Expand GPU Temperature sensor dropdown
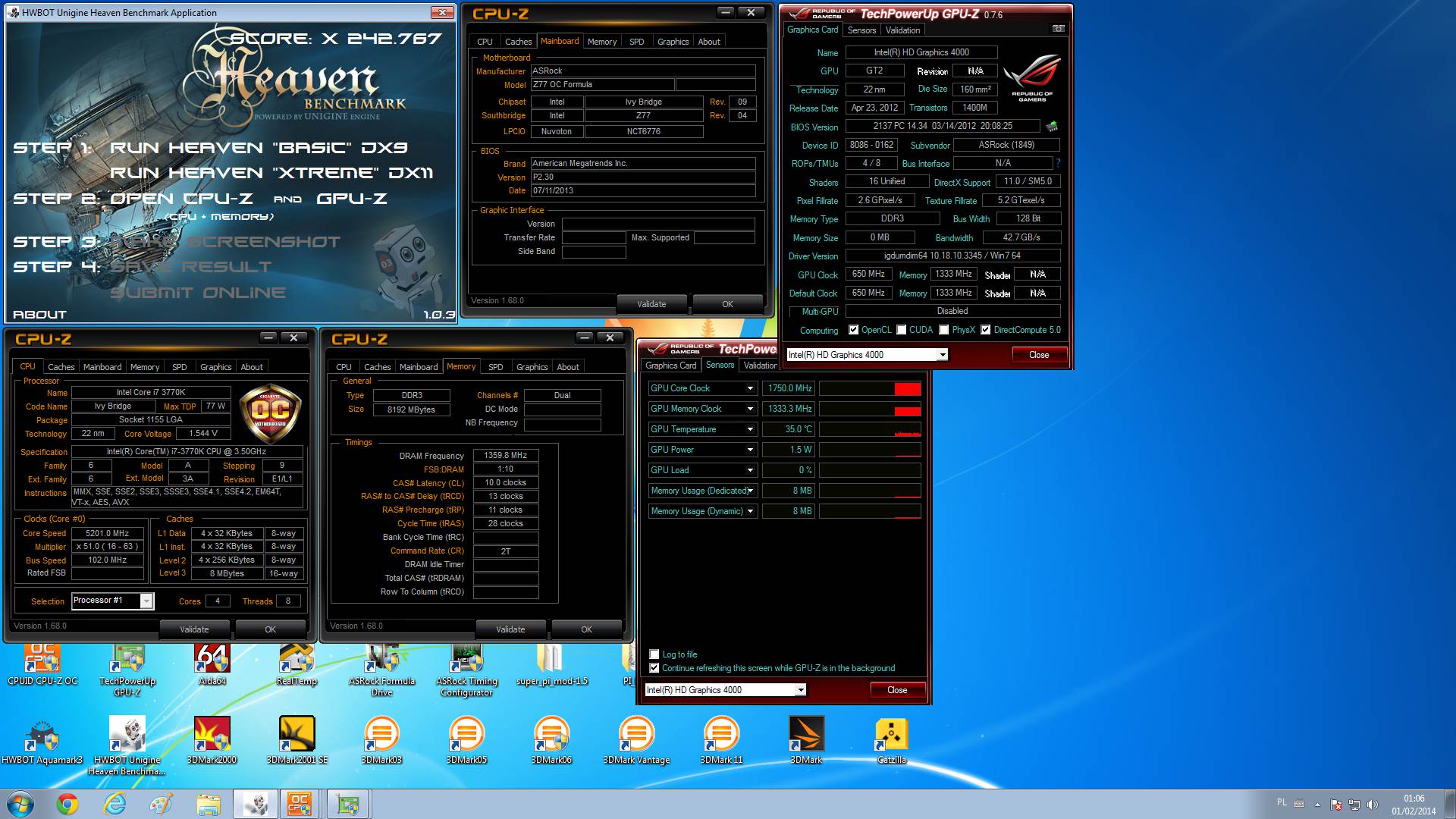This screenshot has height=819, width=1456. pyautogui.click(x=750, y=429)
